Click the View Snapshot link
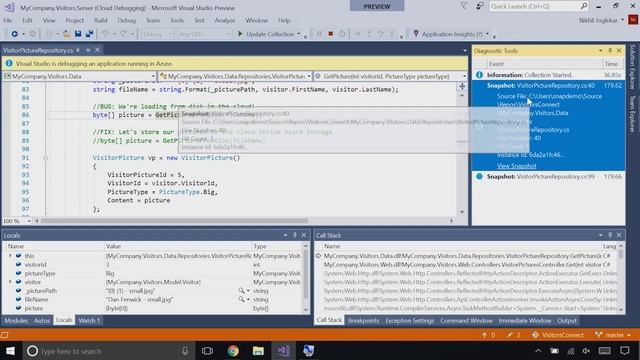640x360 pixels. point(516,166)
